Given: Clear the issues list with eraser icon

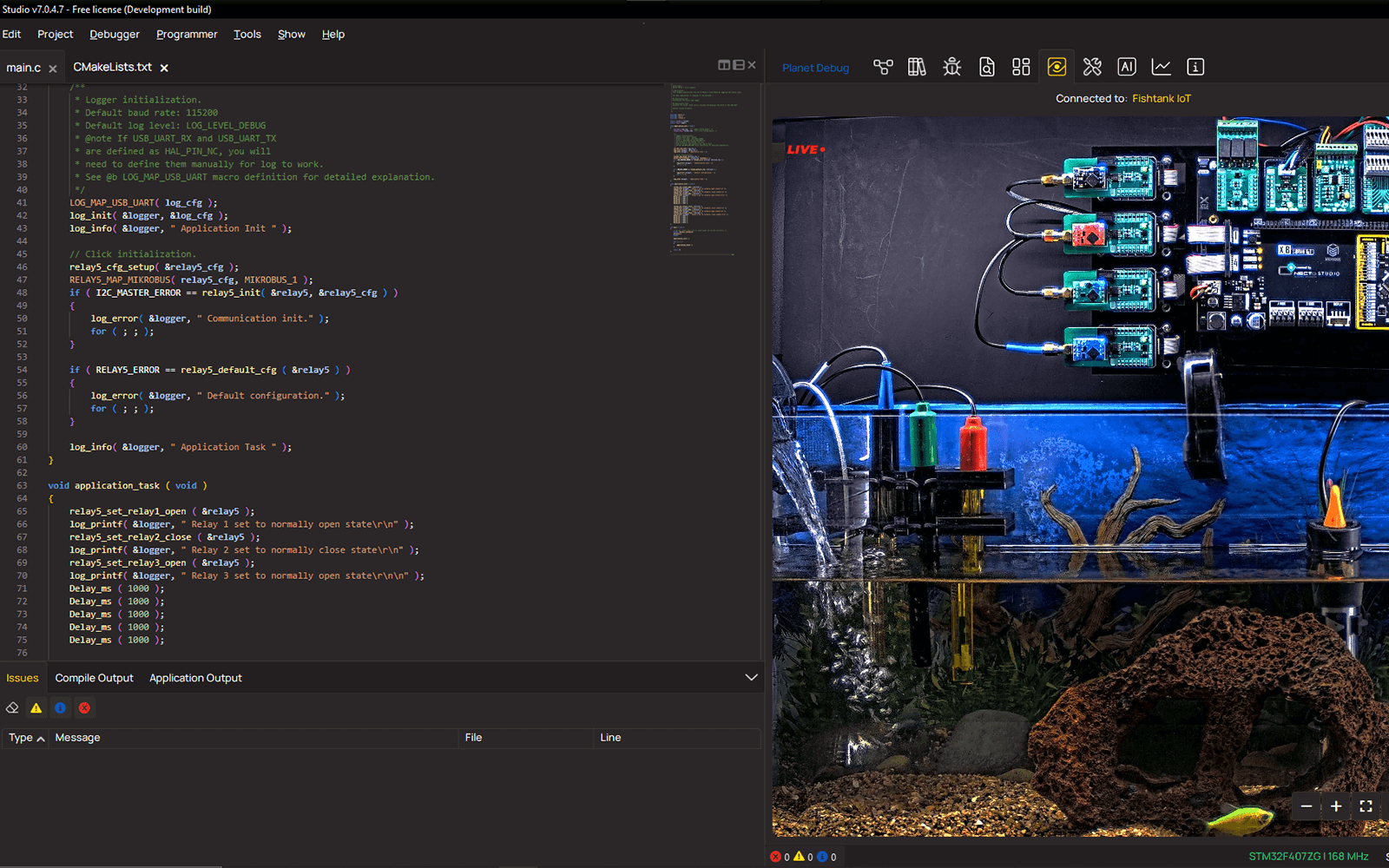Looking at the screenshot, I should click(12, 708).
